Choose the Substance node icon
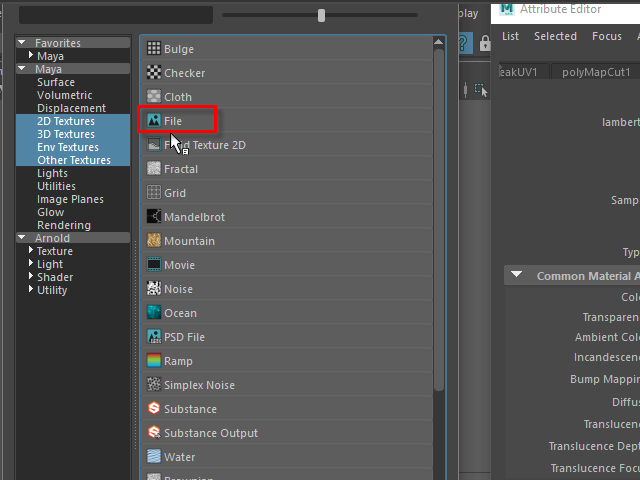This screenshot has width=640, height=480. pyautogui.click(x=154, y=409)
